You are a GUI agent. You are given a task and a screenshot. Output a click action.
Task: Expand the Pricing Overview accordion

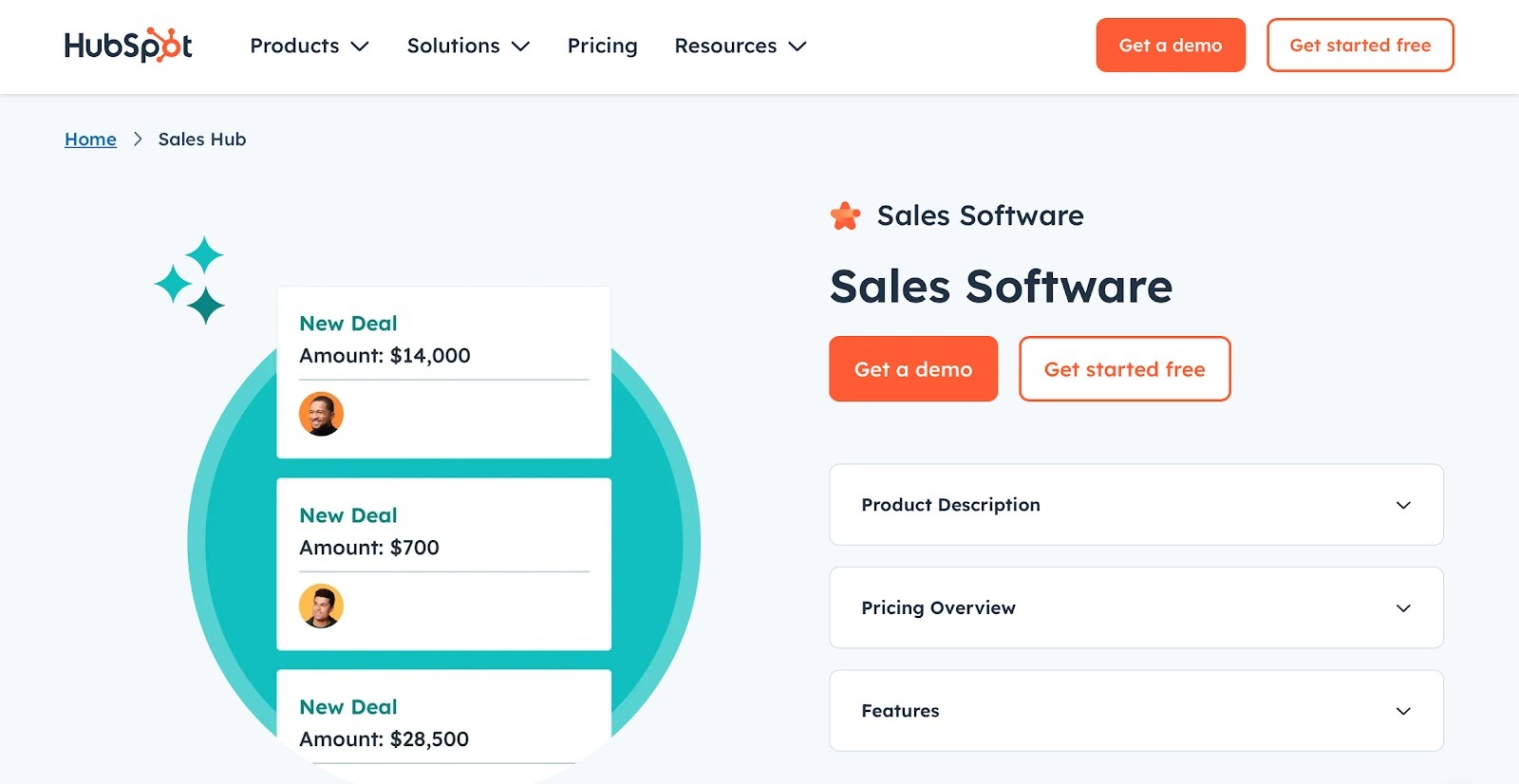(x=1136, y=608)
